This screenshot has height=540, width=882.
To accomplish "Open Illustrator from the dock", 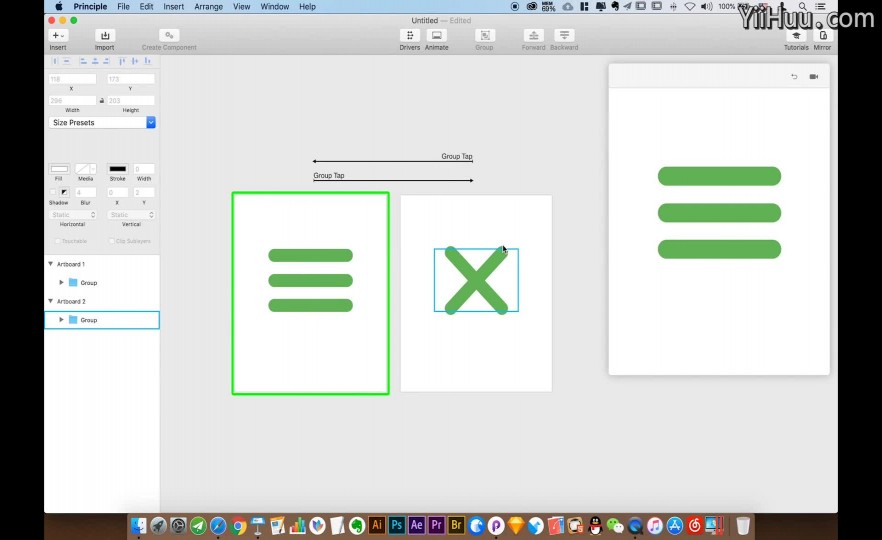I will pos(377,525).
